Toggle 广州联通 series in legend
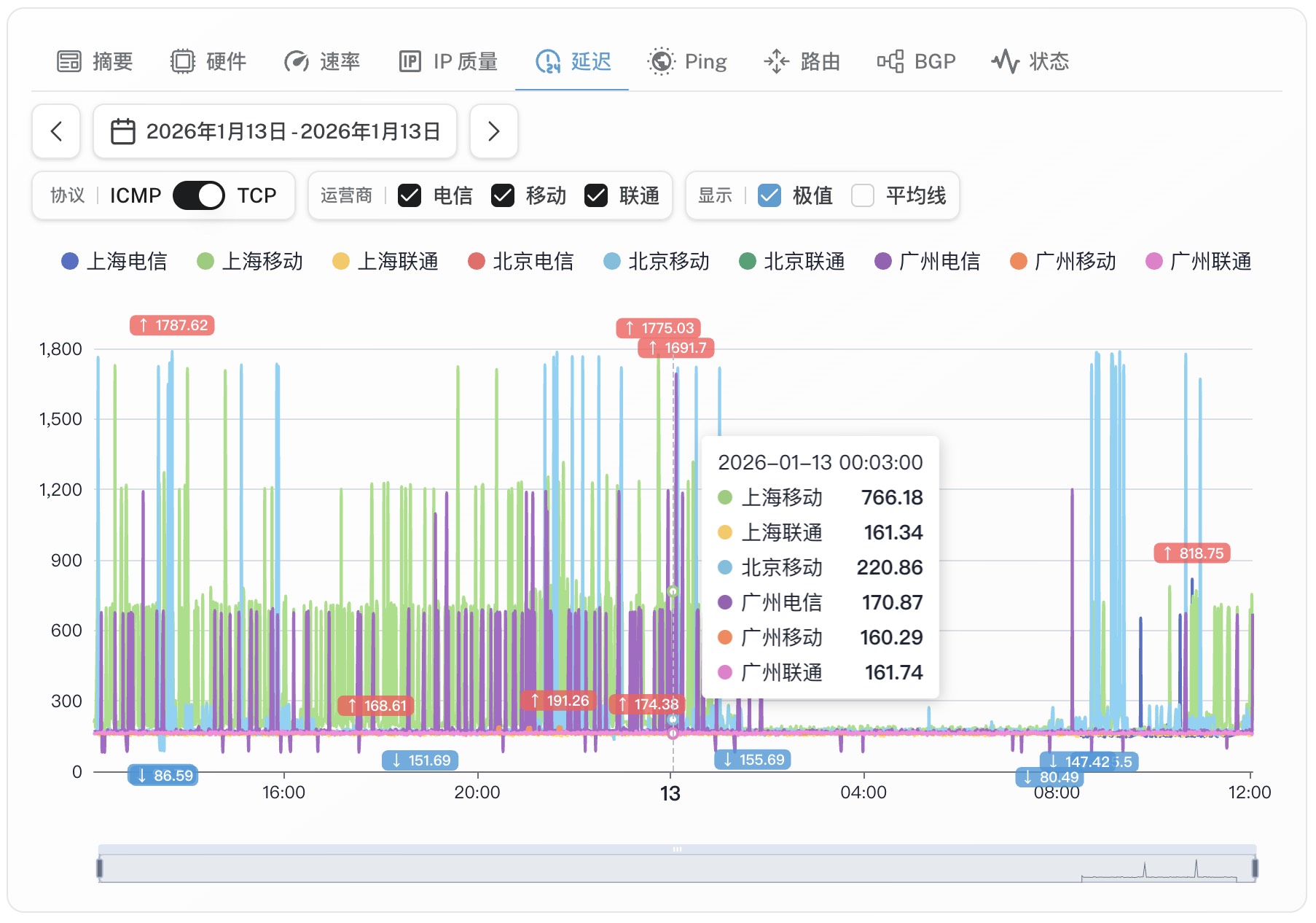This screenshot has width=1316, height=923. tap(1199, 261)
